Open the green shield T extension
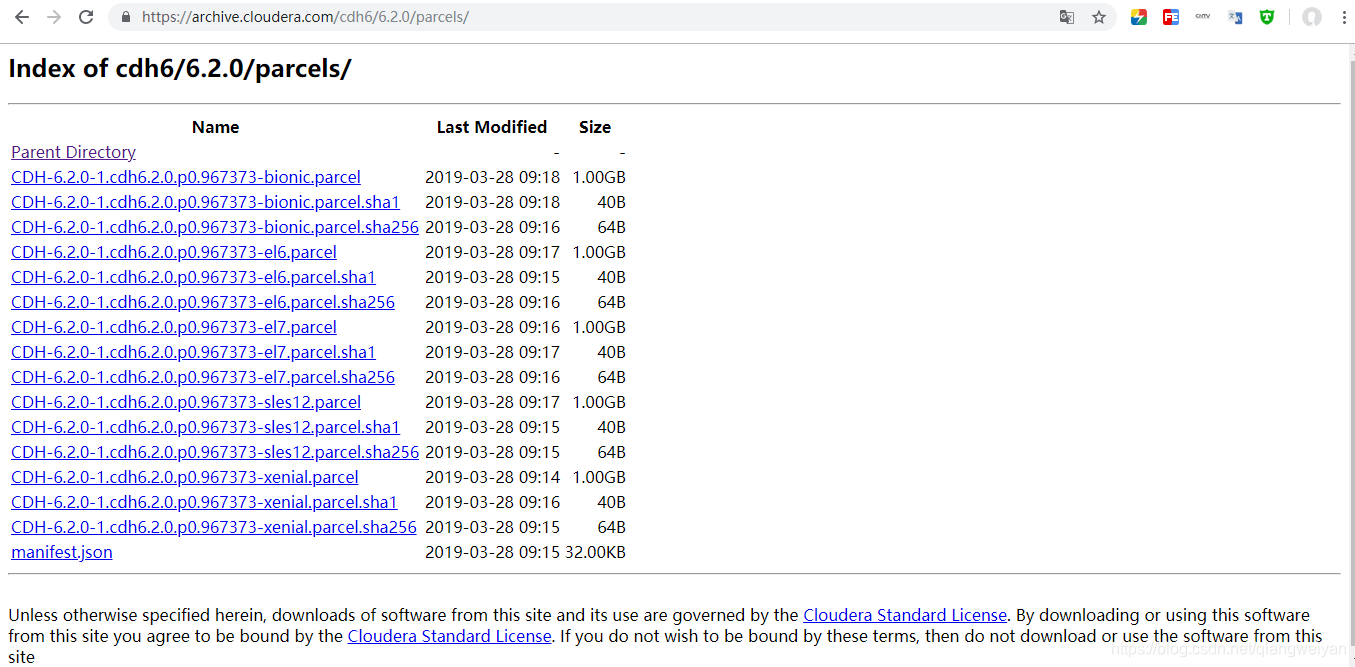The height and width of the screenshot is (667, 1355). pyautogui.click(x=1267, y=17)
